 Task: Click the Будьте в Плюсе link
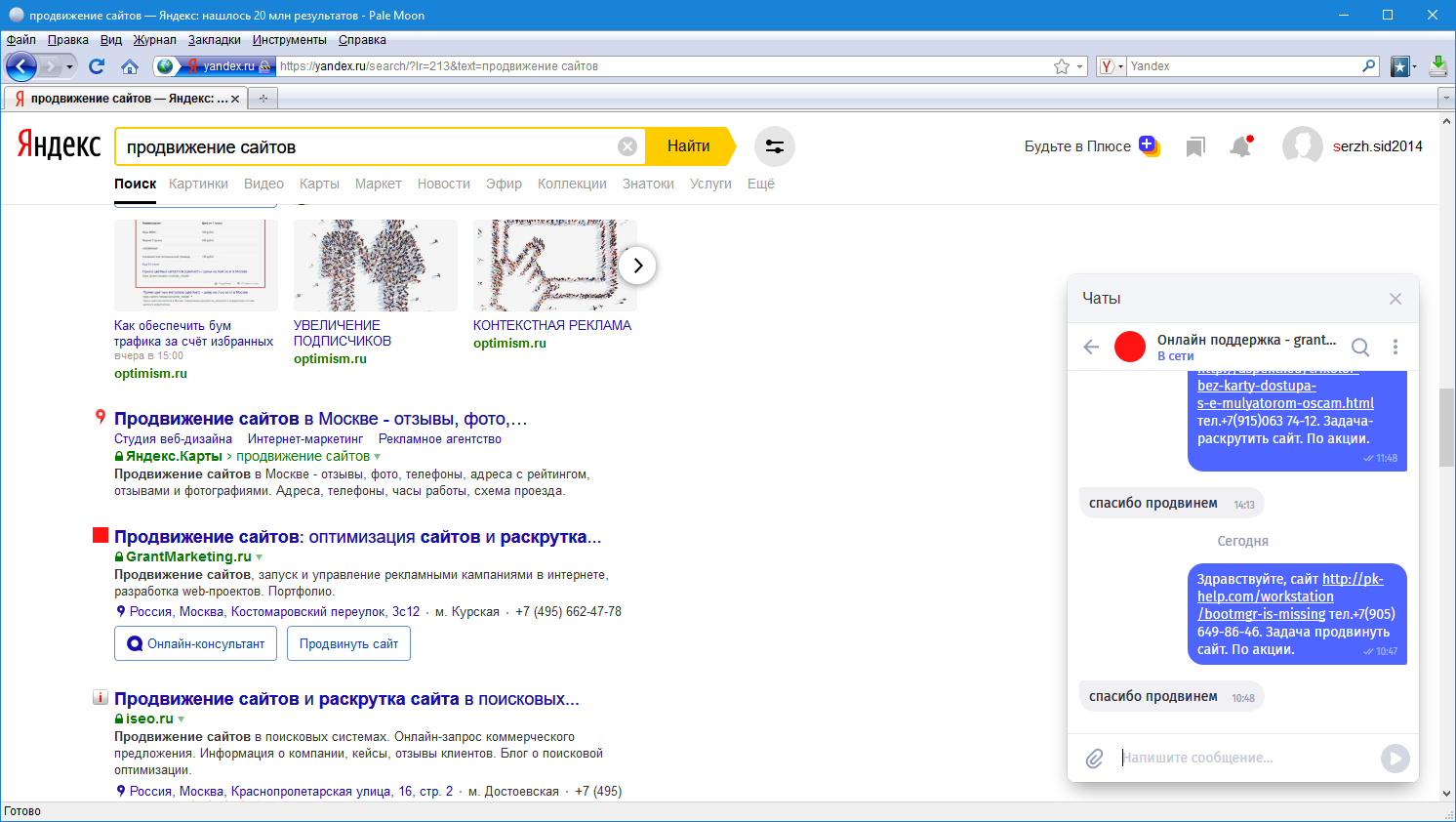click(x=1077, y=146)
